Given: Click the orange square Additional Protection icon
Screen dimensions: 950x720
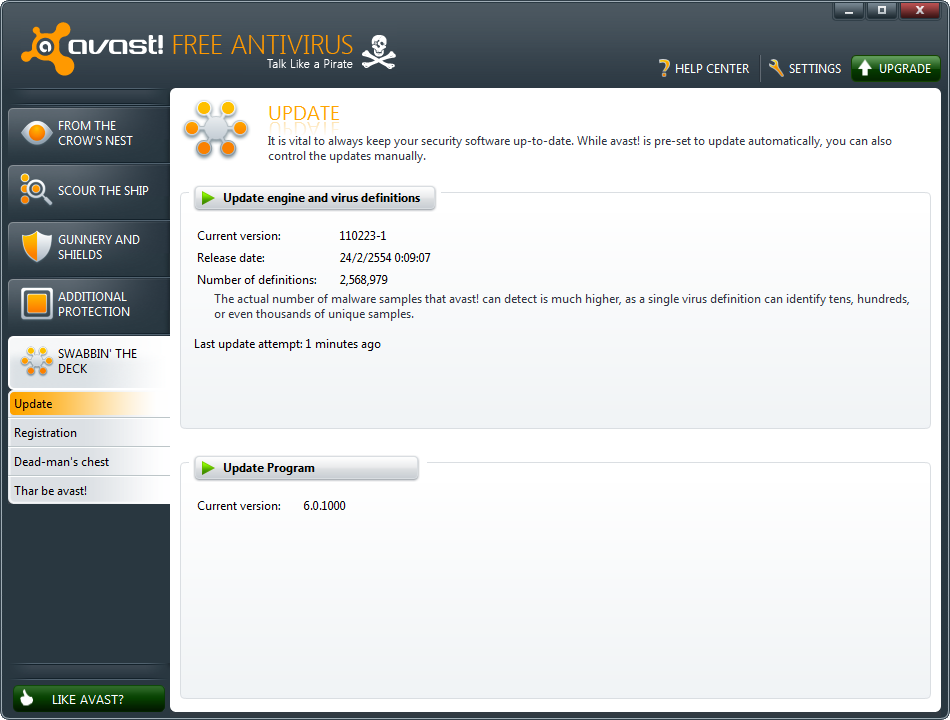Looking at the screenshot, I should point(36,303).
